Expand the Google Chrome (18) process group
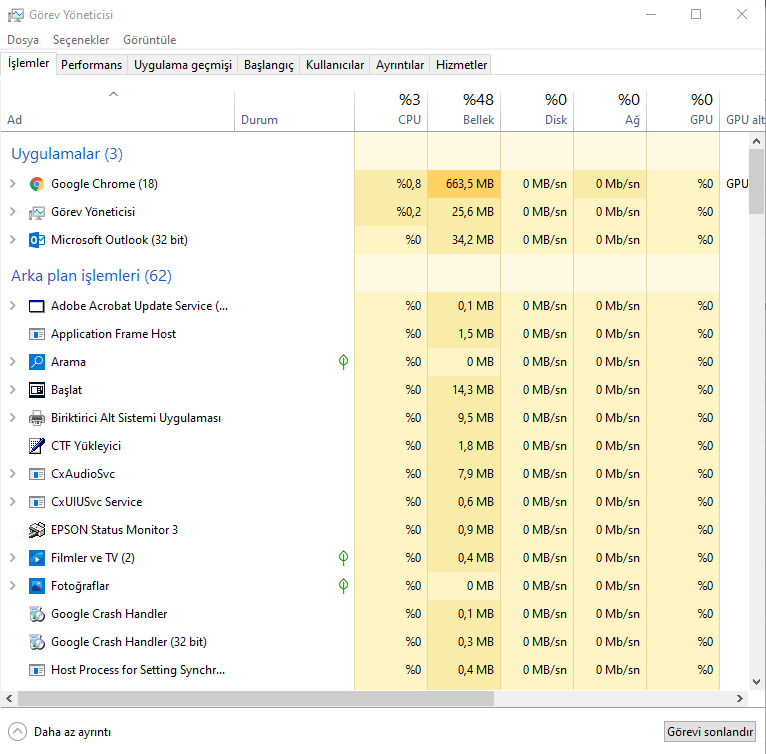Image resolution: width=766 pixels, height=754 pixels. tap(13, 184)
